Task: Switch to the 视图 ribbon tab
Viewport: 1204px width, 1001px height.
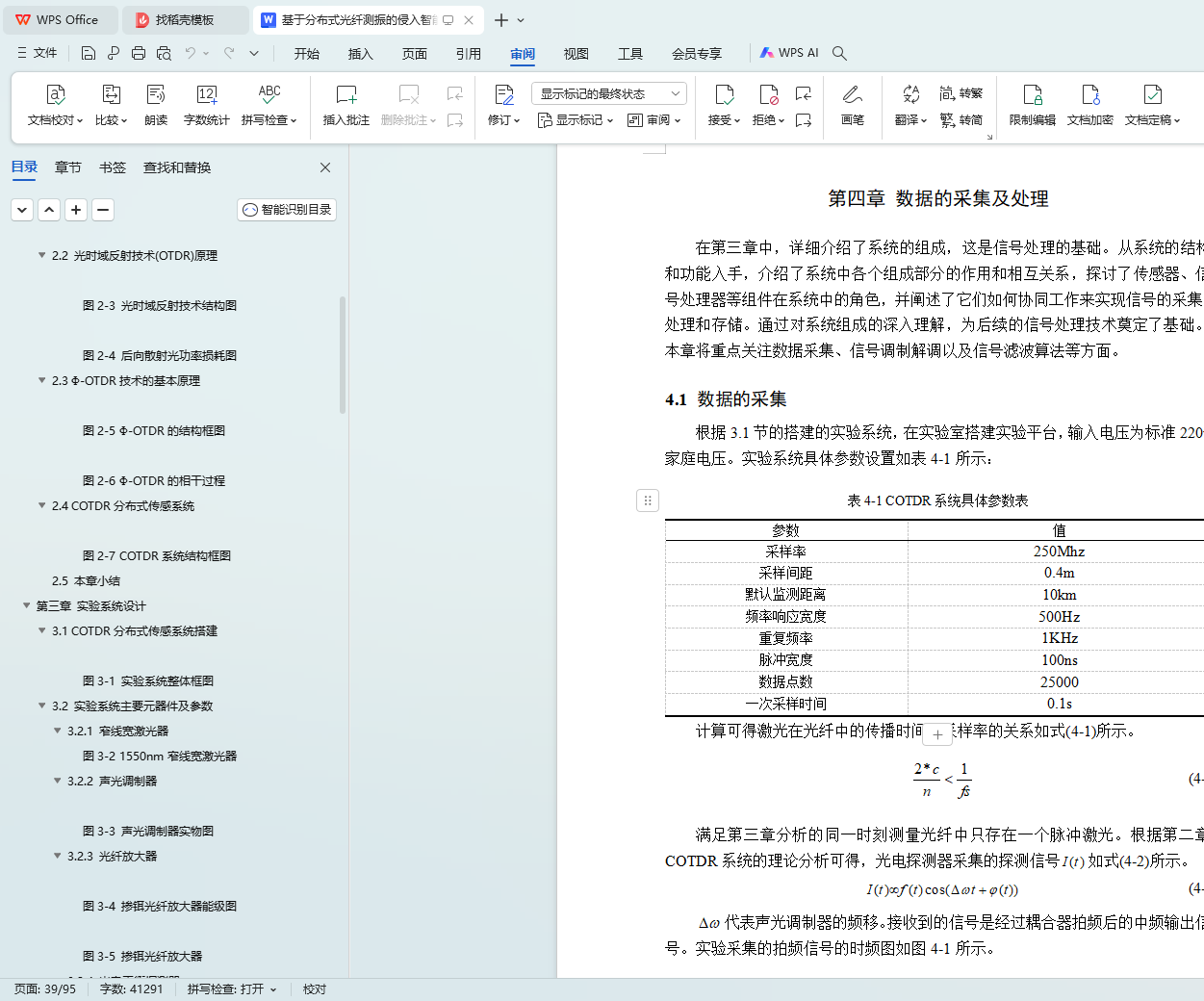Action: tap(576, 54)
